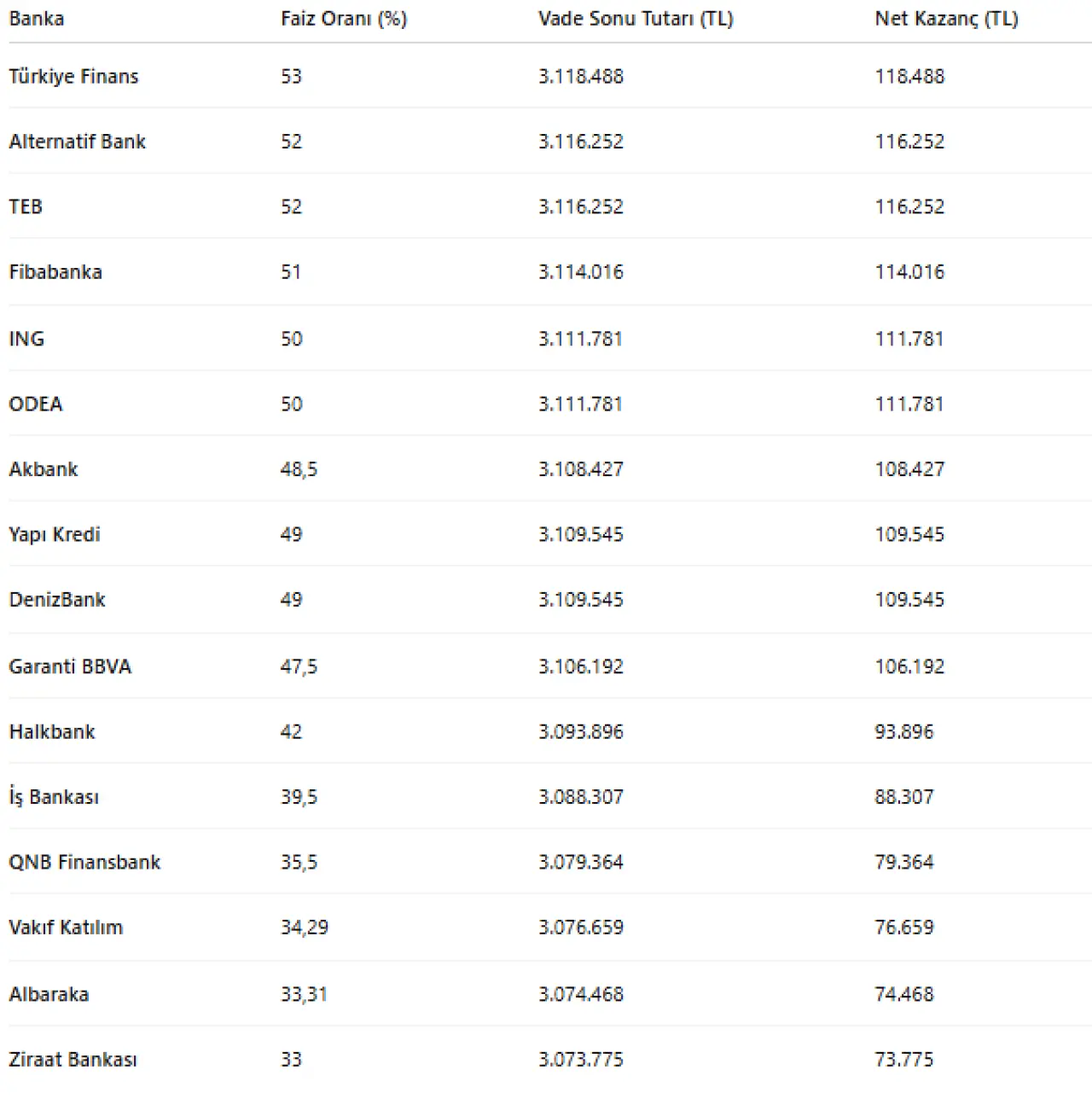The image size is (1092, 1099).
Task: Select the Garanti BBVA bank name
Action: [70, 666]
